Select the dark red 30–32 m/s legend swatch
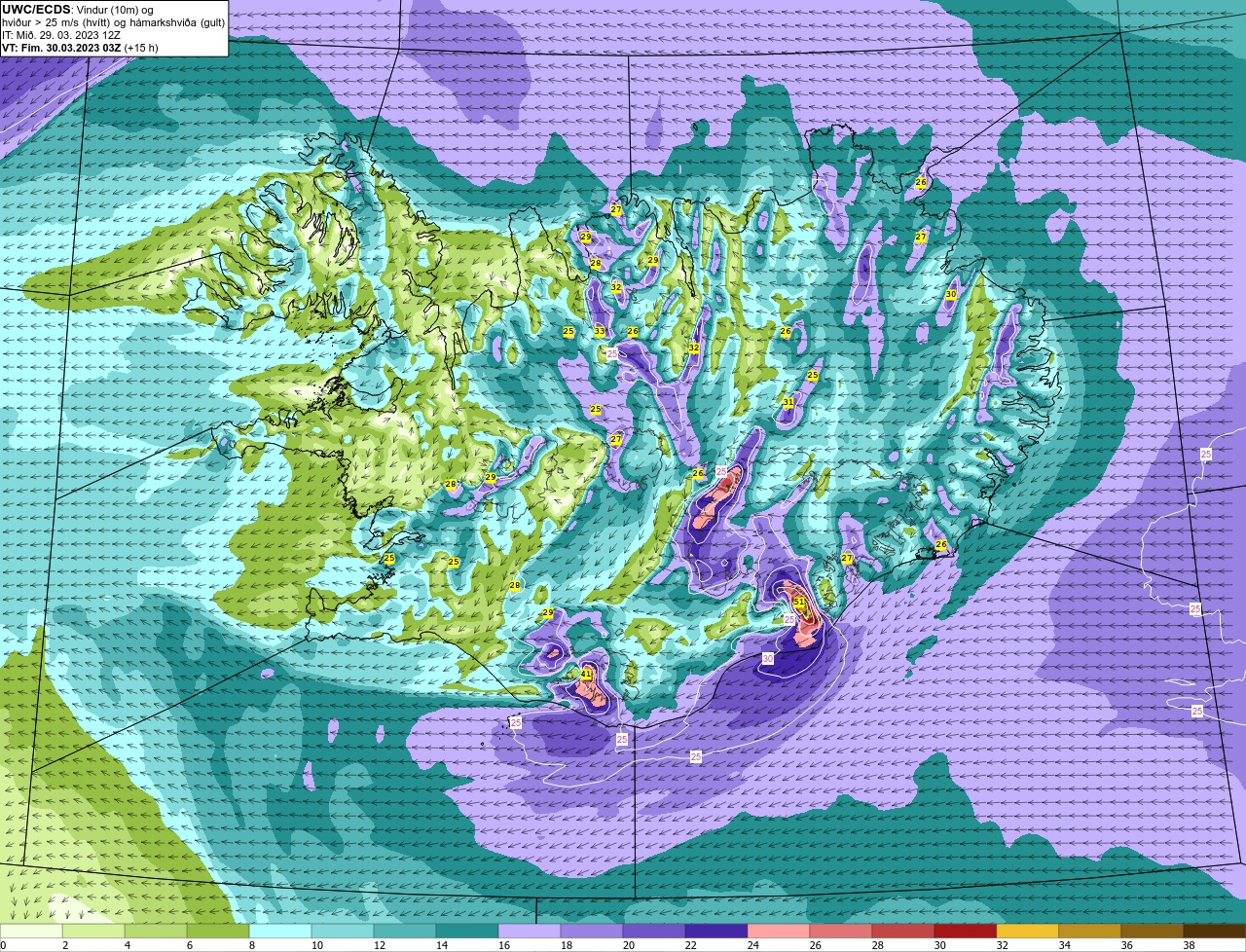 (x=966, y=932)
